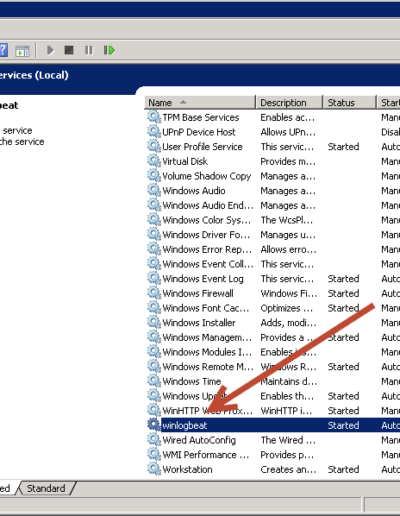Click gear icon beside Workstation
This screenshot has height=516, width=400.
tap(154, 469)
